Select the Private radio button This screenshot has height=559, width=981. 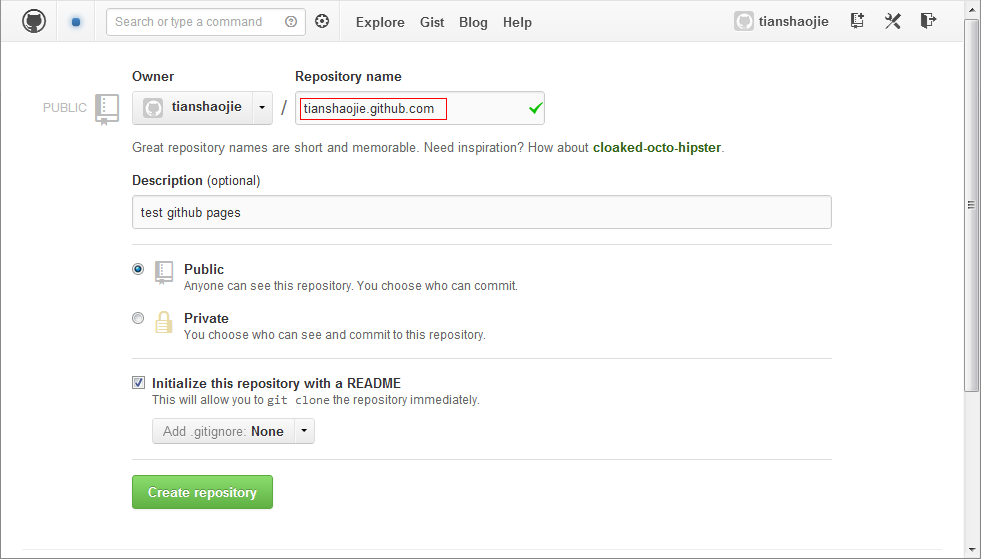pyautogui.click(x=138, y=318)
